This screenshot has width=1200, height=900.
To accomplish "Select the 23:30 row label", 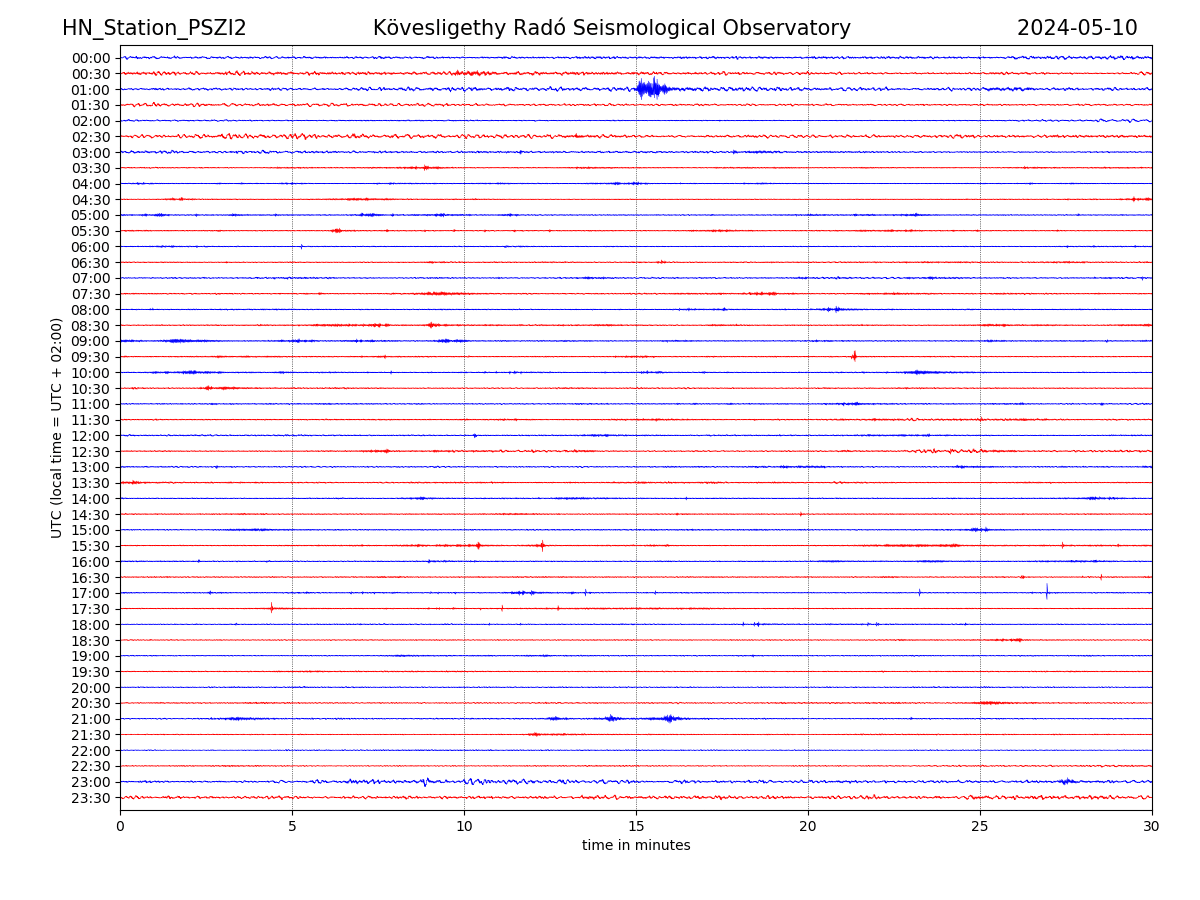I will point(91,798).
